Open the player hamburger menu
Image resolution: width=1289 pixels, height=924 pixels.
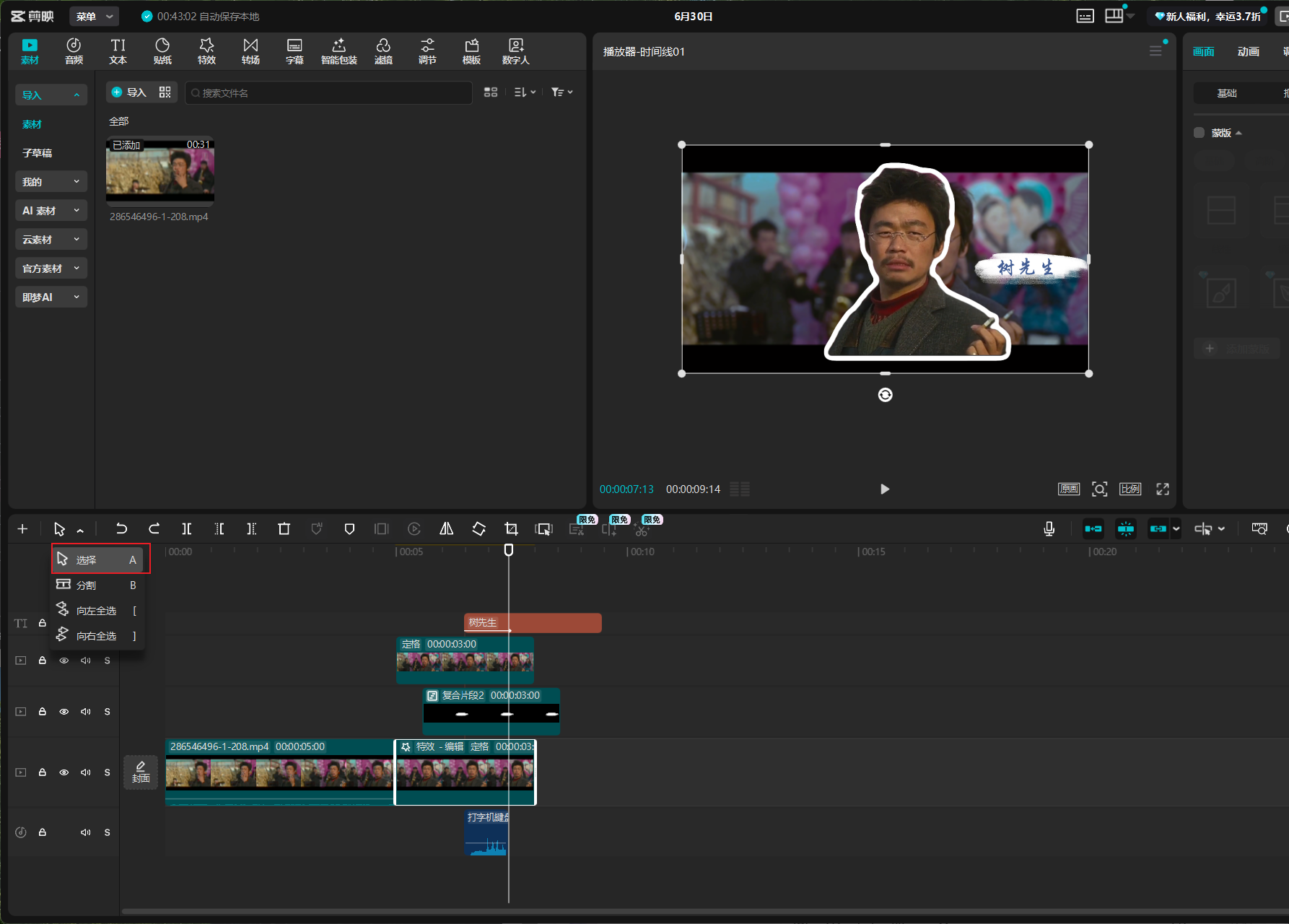(x=1155, y=51)
